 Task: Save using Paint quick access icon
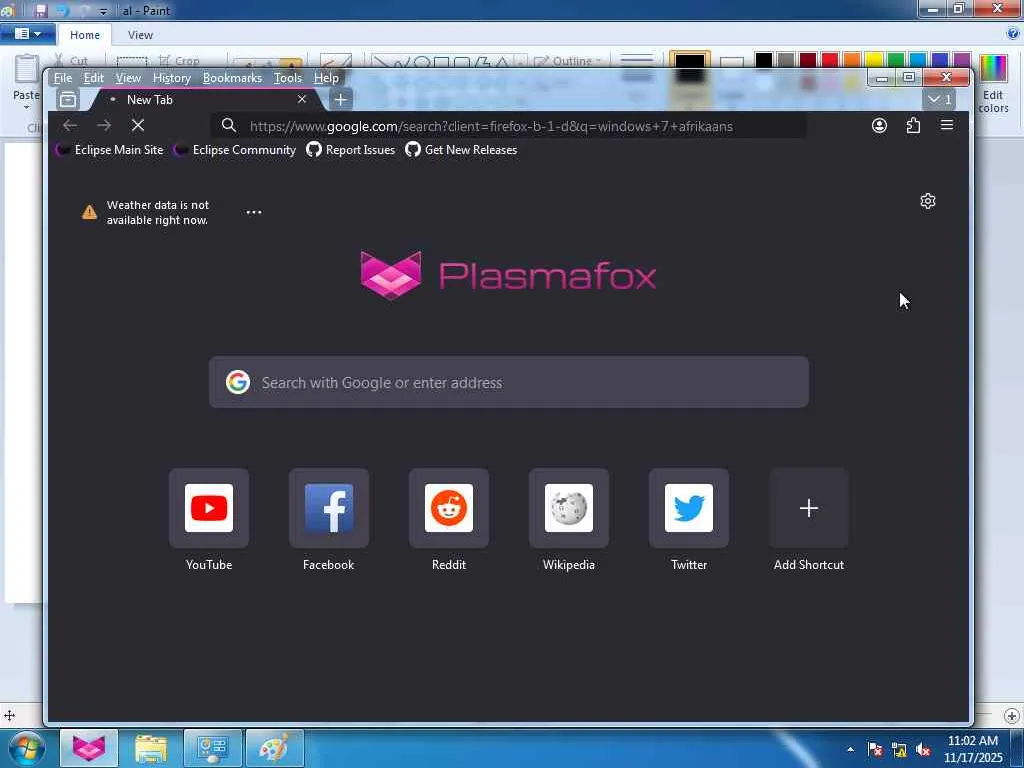pos(40,10)
